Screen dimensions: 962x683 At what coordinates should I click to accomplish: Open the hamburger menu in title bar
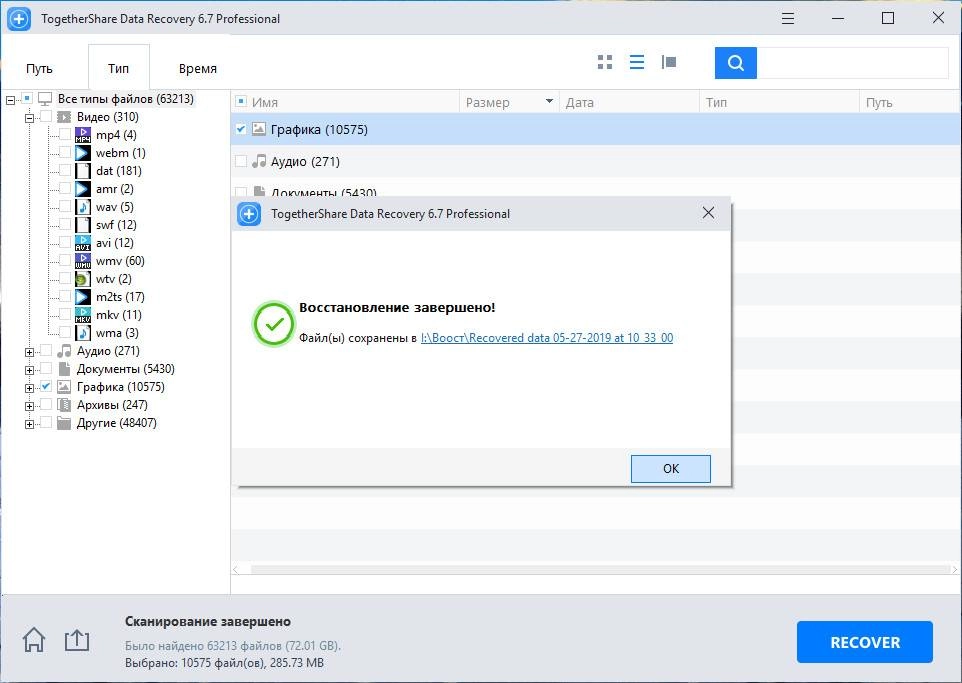point(788,18)
